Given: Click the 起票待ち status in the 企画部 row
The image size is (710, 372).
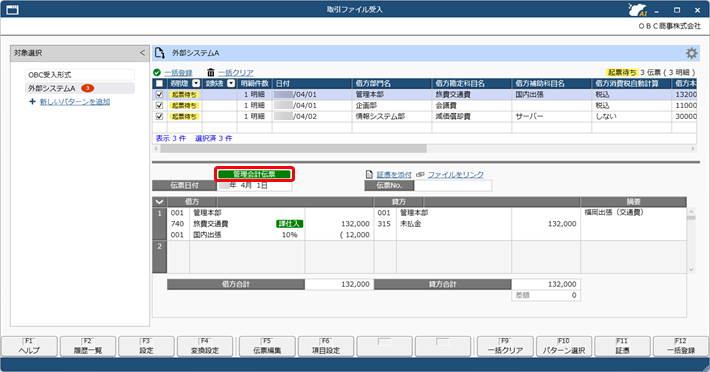Looking at the screenshot, I should click(x=184, y=105).
